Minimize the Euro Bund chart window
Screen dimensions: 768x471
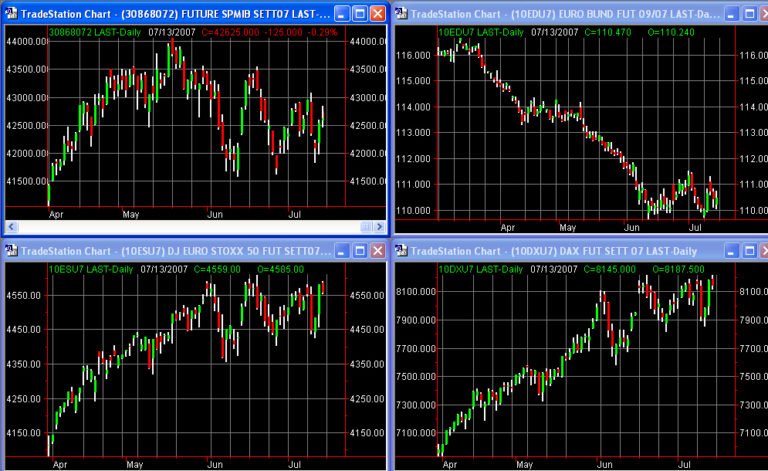(x=731, y=14)
